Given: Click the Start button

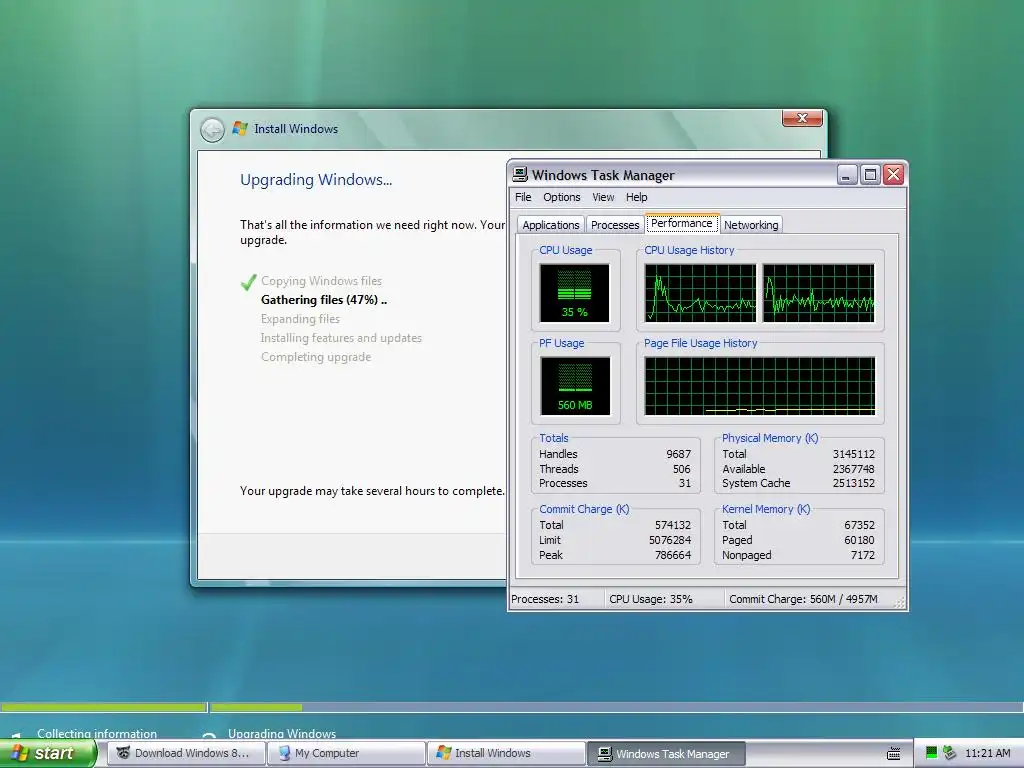Looking at the screenshot, I should 47,753.
